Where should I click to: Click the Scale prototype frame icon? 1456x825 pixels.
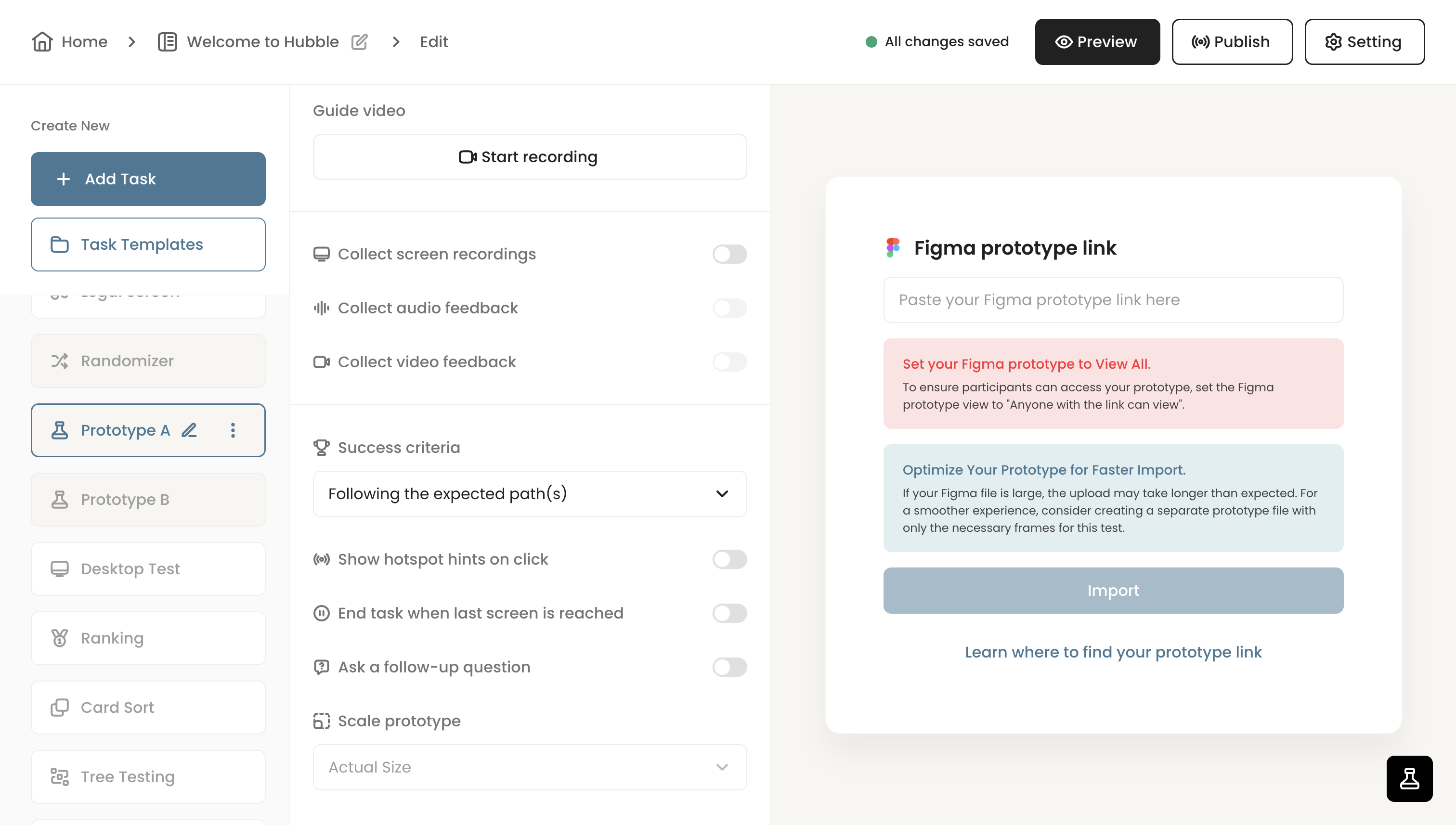point(321,721)
